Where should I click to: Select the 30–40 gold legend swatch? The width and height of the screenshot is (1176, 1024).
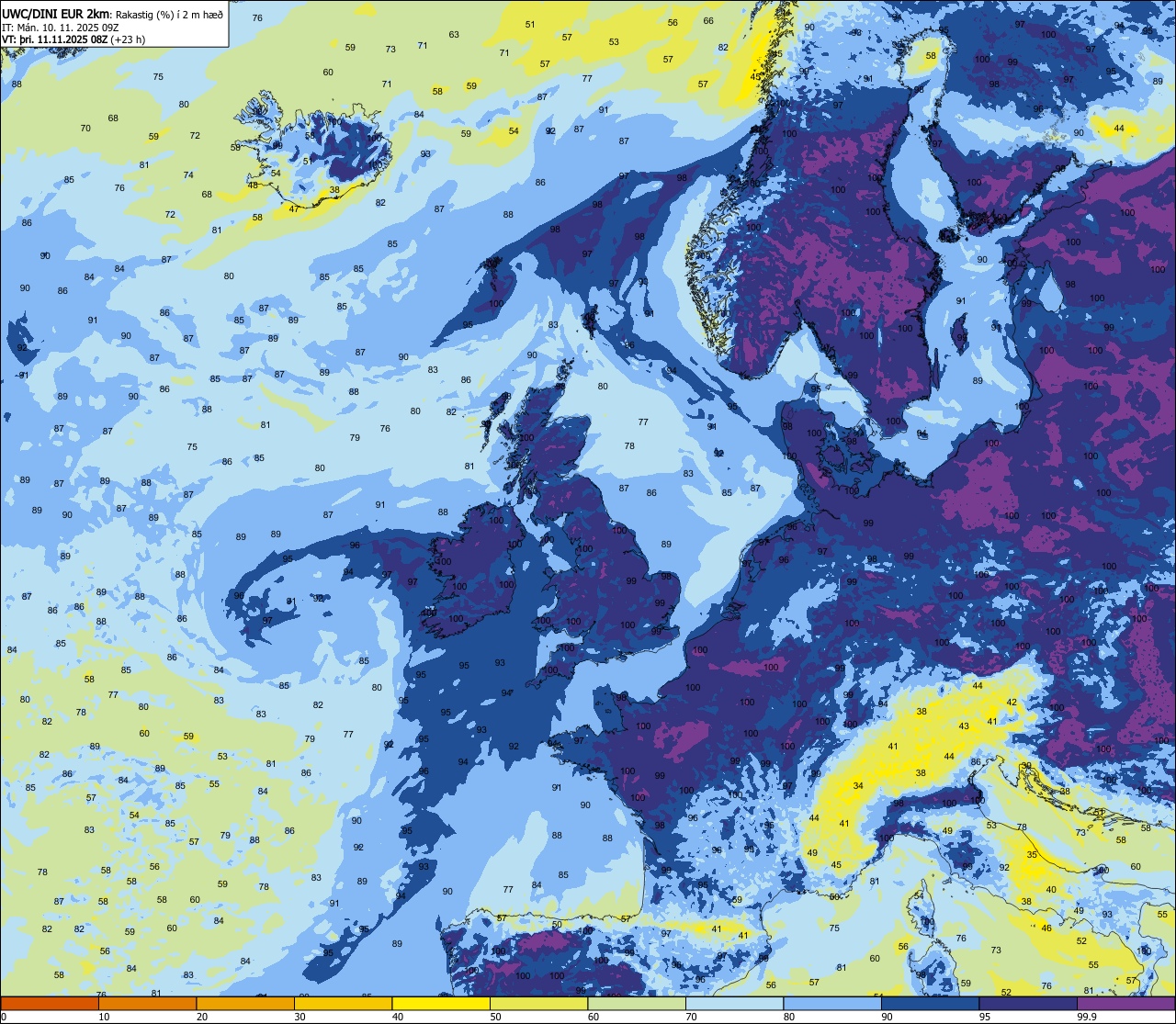[343, 1003]
